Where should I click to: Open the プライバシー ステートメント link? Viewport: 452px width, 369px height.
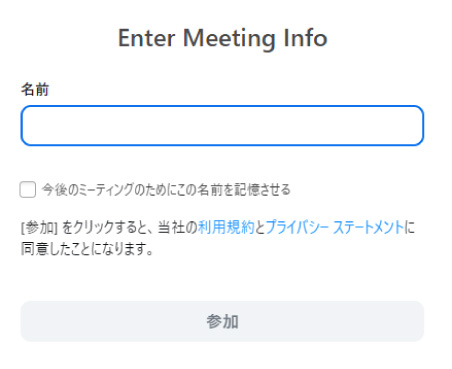point(335,227)
